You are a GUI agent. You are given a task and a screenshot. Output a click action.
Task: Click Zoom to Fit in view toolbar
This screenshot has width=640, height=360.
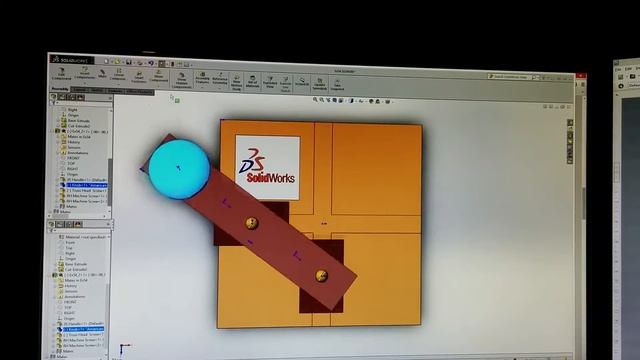(x=315, y=99)
